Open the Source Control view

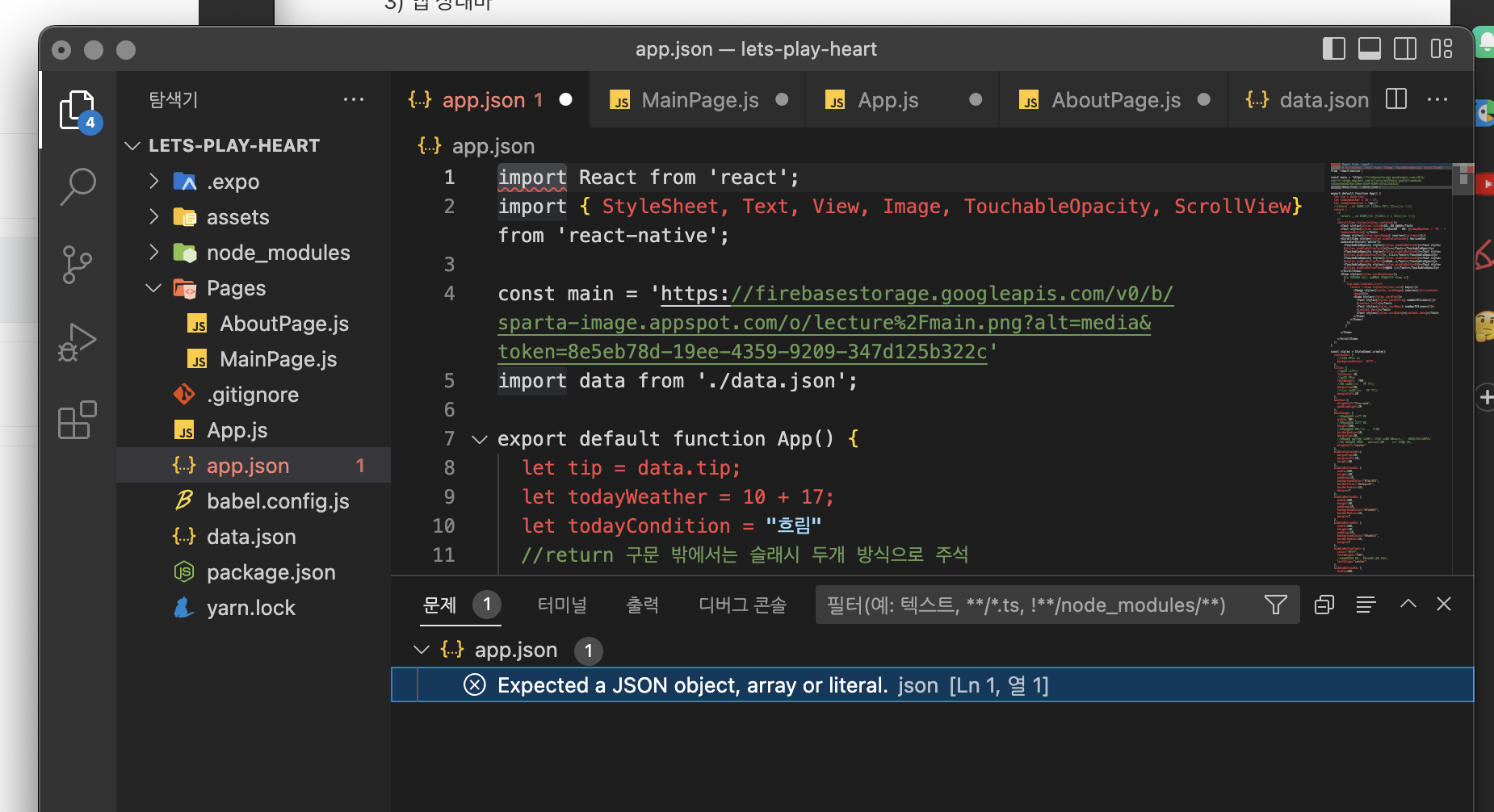[x=78, y=264]
